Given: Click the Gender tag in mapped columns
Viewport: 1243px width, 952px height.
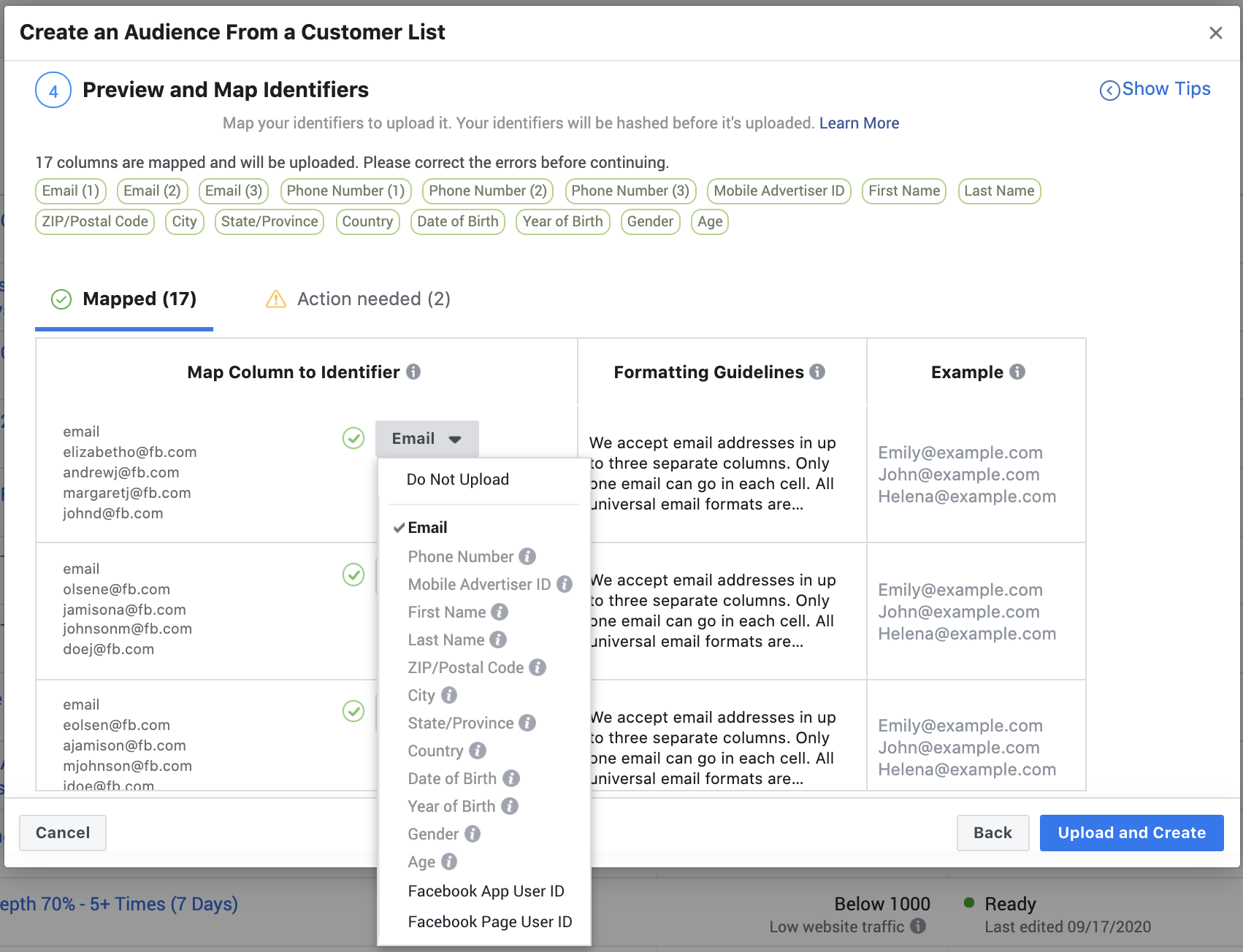Looking at the screenshot, I should [x=650, y=221].
